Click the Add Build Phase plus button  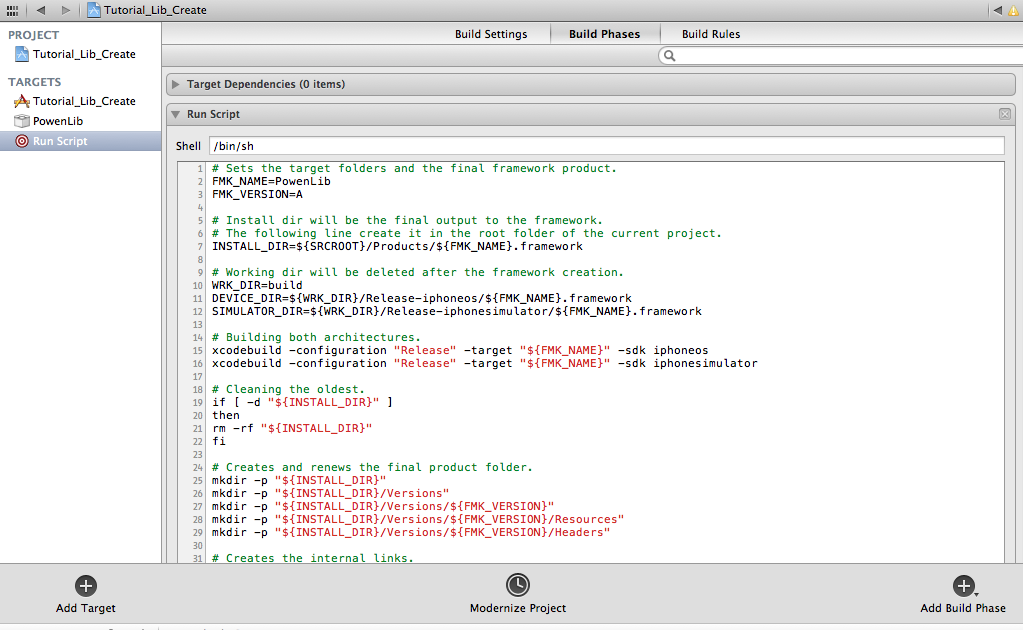(x=964, y=586)
